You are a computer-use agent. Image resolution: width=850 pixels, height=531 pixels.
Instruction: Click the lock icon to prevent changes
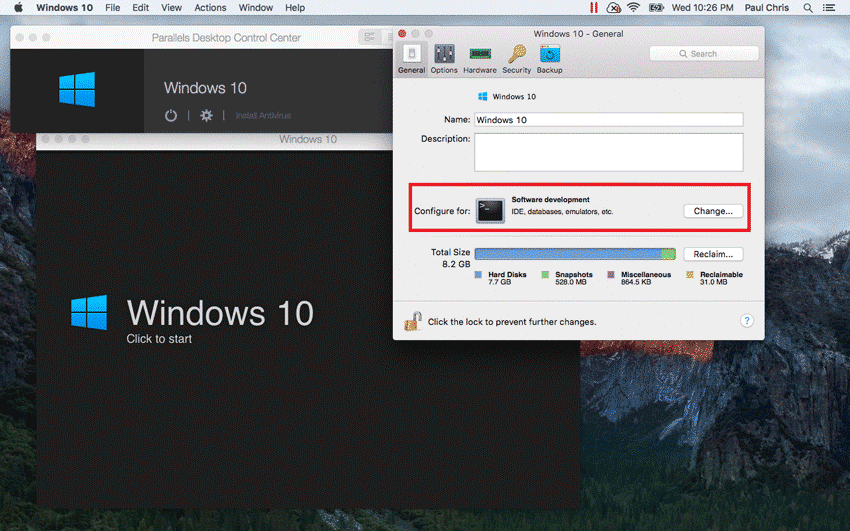pos(413,321)
